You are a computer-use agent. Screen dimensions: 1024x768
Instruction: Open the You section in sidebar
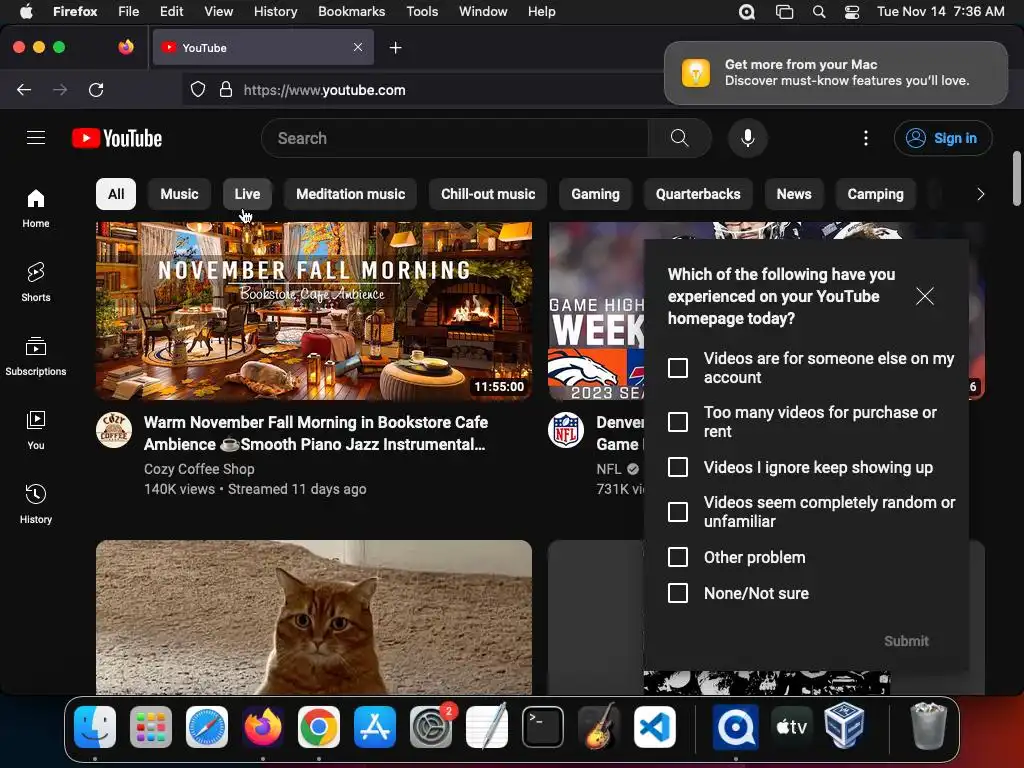[x=36, y=430]
